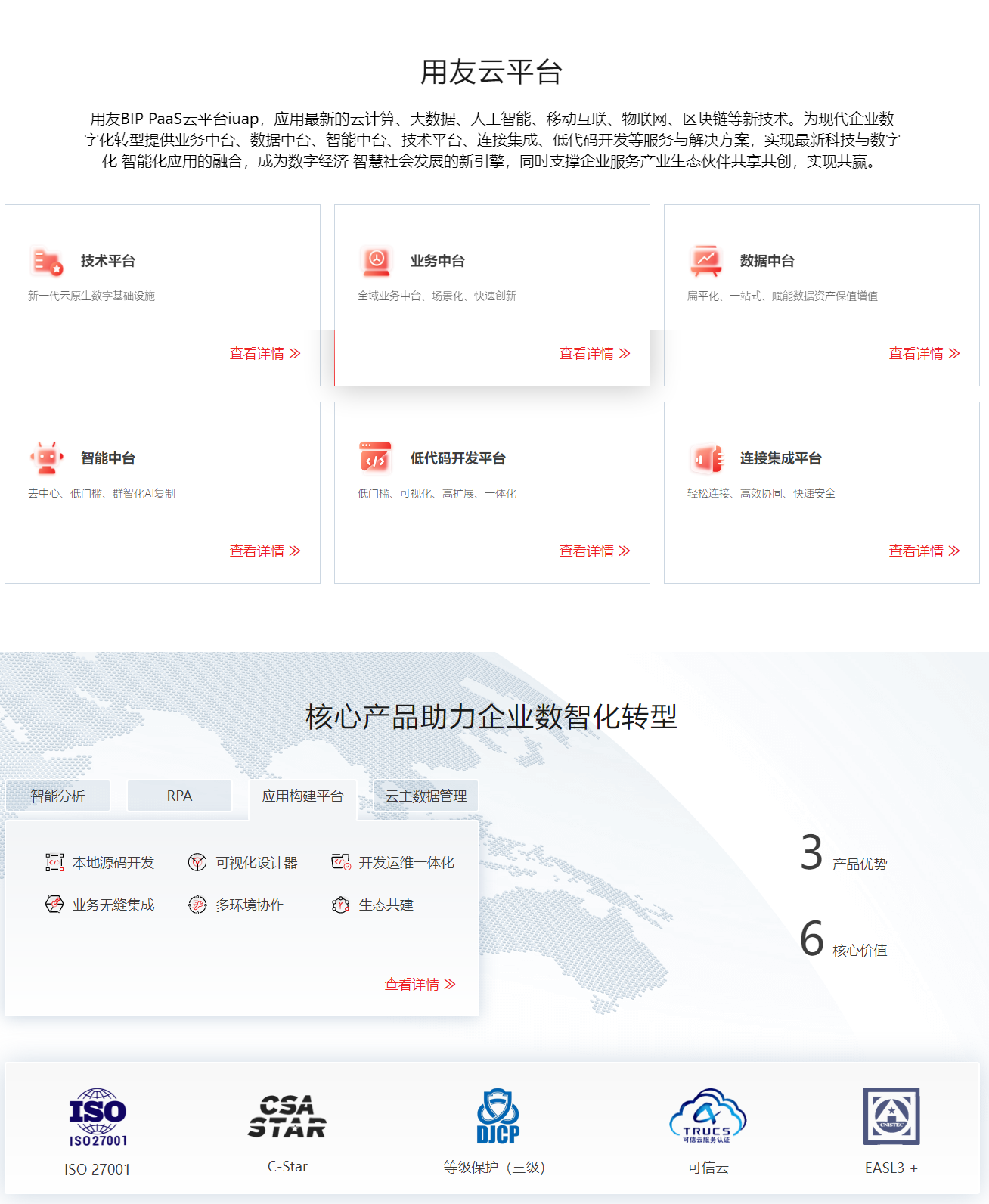Viewport: 989px width, 1204px height.
Task: Click the EASL3 + caption
Action: click(891, 1168)
